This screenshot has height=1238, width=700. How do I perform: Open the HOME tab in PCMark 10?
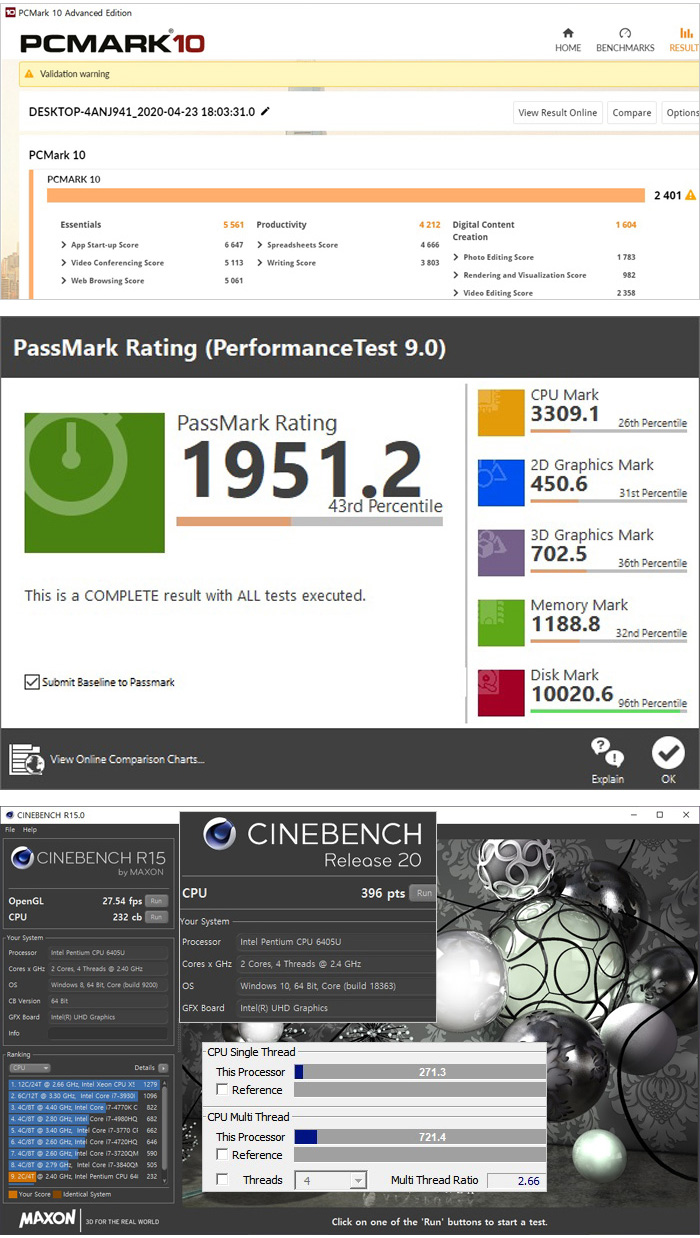coord(568,39)
